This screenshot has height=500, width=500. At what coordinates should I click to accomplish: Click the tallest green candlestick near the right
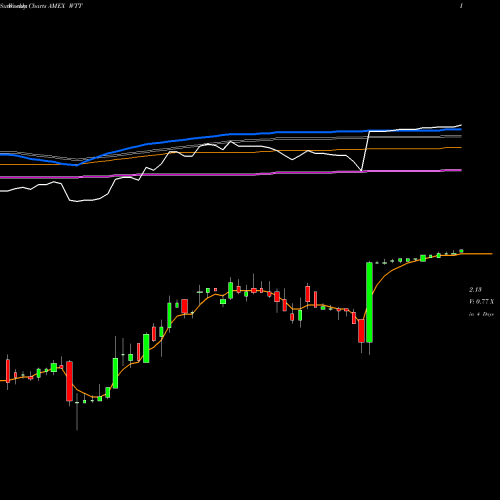pos(369,302)
